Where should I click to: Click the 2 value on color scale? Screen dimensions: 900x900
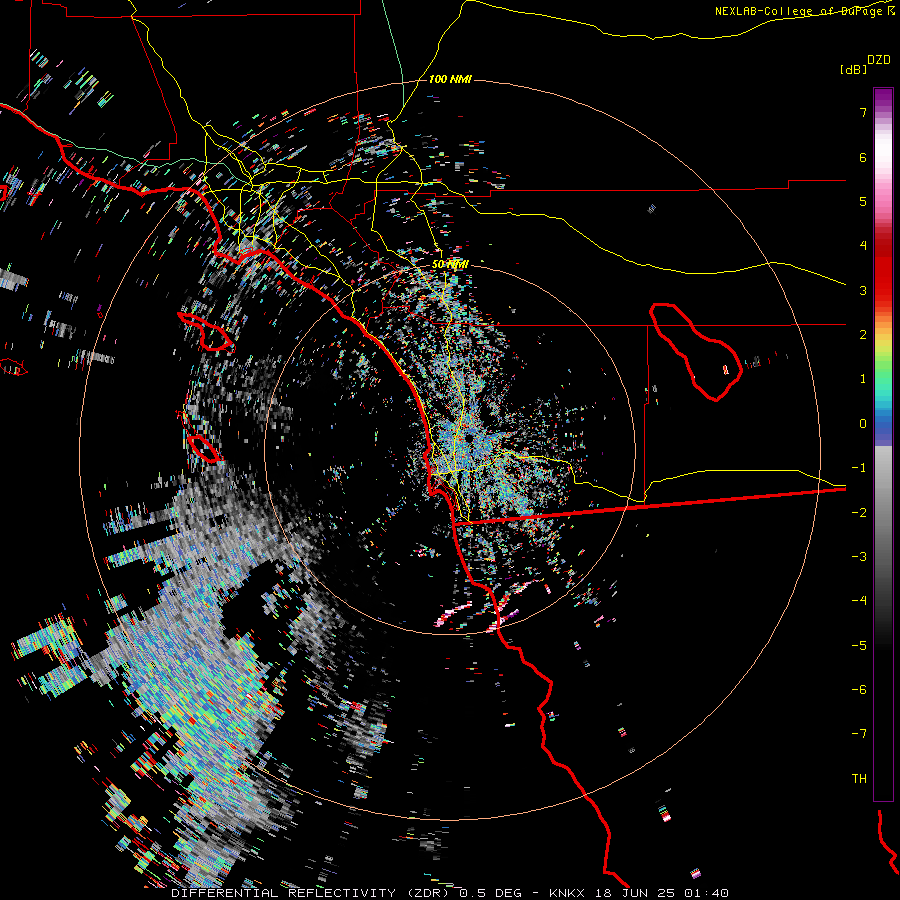pyautogui.click(x=863, y=335)
